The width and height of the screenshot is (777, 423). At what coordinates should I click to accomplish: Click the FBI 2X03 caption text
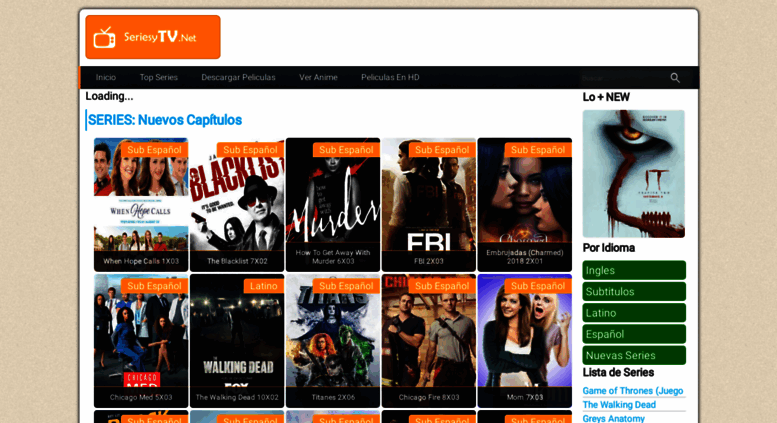point(429,261)
